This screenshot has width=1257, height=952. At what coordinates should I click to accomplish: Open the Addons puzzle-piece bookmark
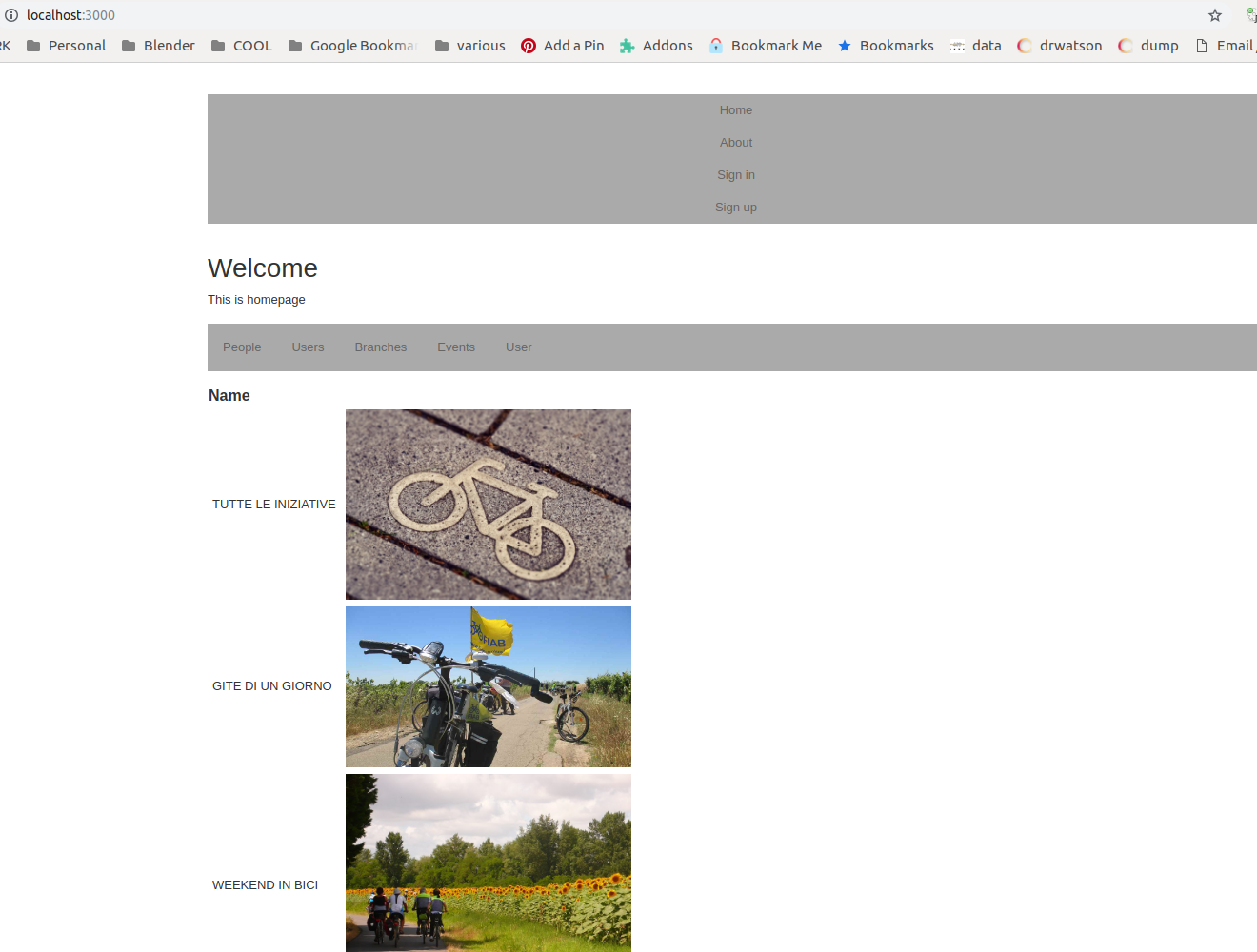[x=656, y=46]
